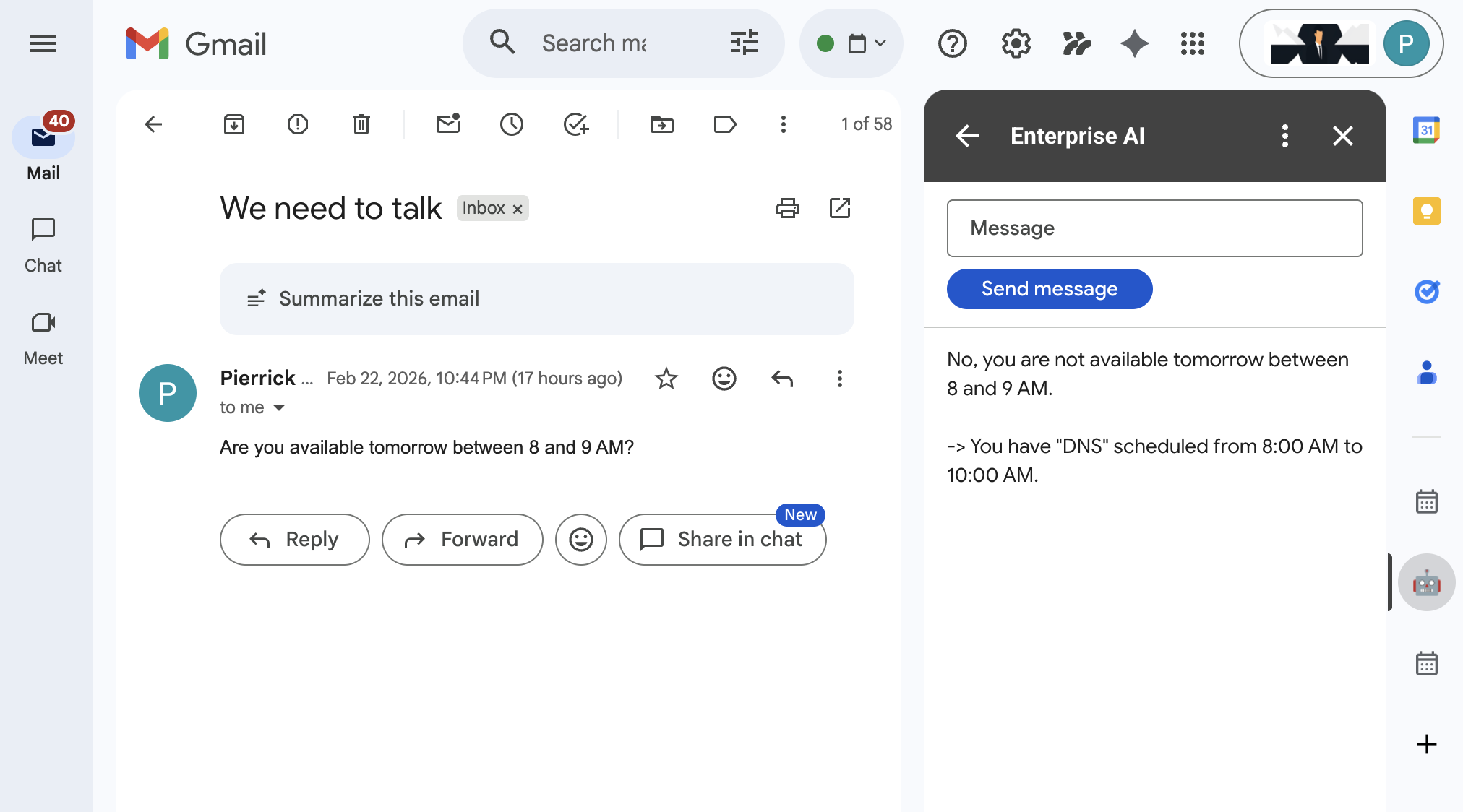
Task: Show search options filter
Action: point(744,43)
